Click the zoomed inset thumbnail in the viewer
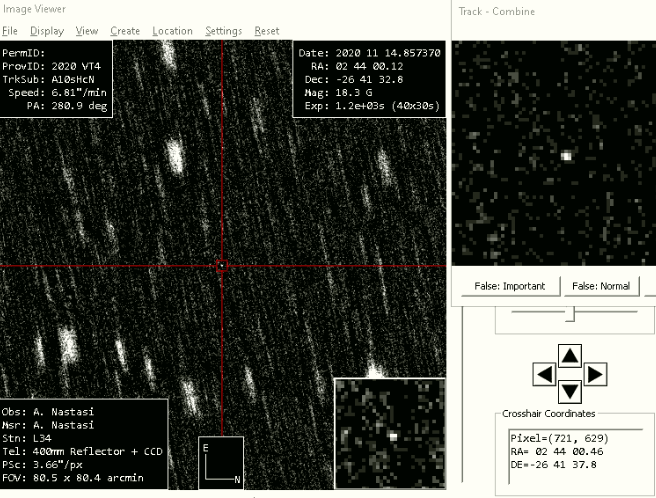The image size is (656, 498). tap(390, 434)
